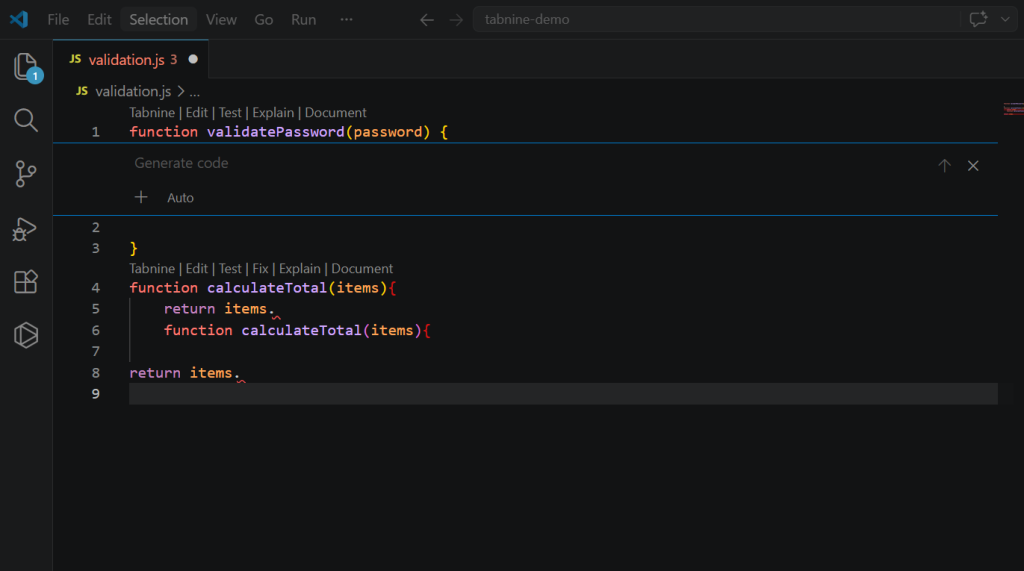The height and width of the screenshot is (571, 1024).
Task: Open the Explorer view in activity bar
Action: pyautogui.click(x=26, y=67)
